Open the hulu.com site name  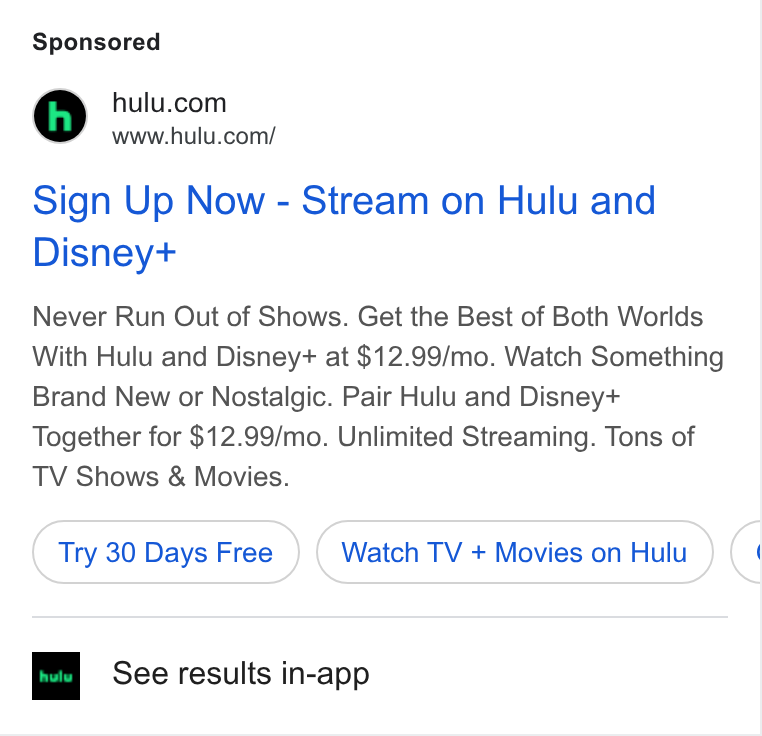click(x=169, y=103)
